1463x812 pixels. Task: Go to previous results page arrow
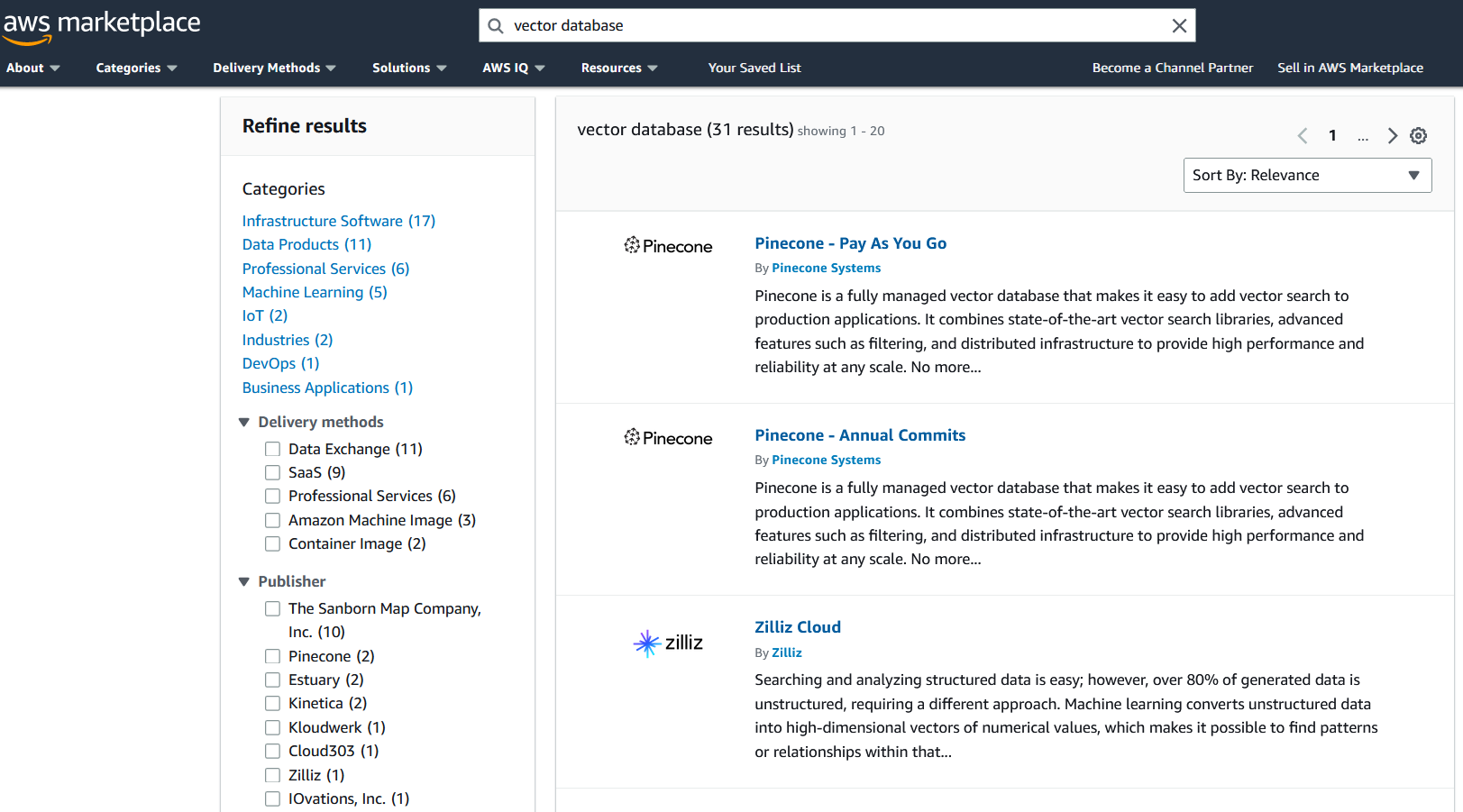coord(1303,136)
